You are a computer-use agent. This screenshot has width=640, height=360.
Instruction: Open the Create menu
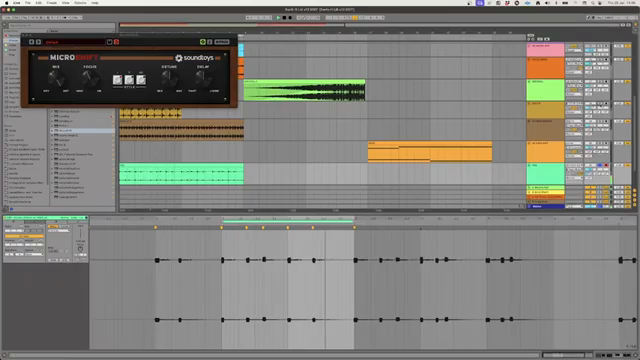52,3
